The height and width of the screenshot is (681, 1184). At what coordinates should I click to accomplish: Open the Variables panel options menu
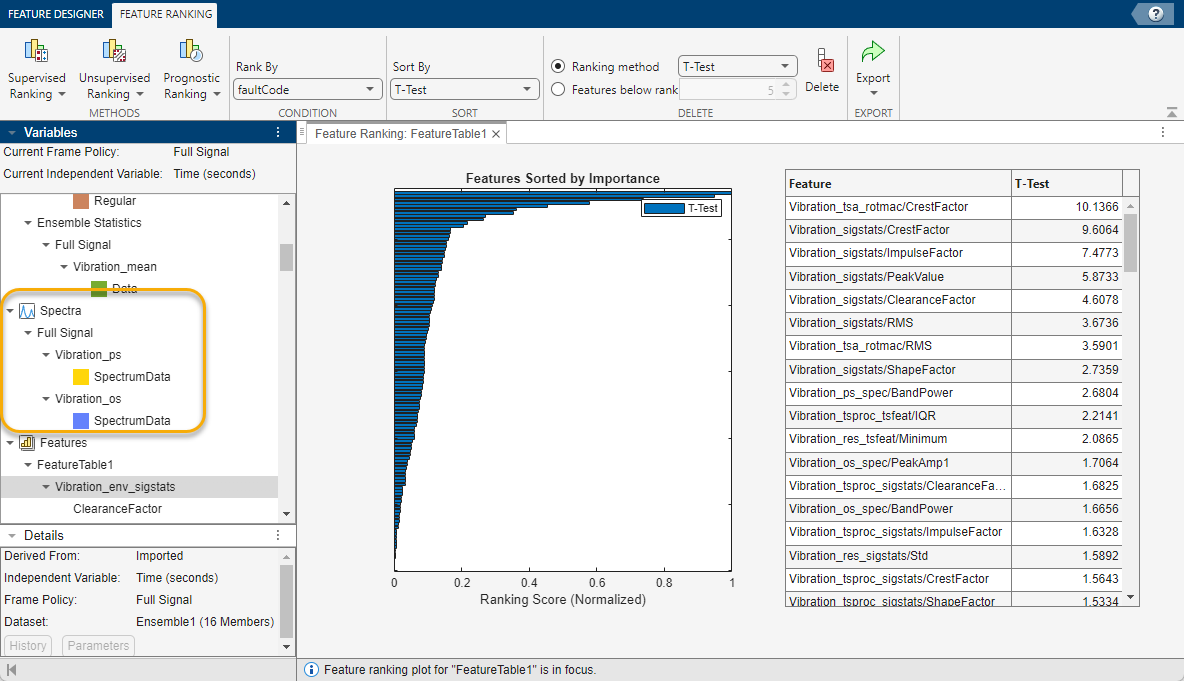[278, 132]
